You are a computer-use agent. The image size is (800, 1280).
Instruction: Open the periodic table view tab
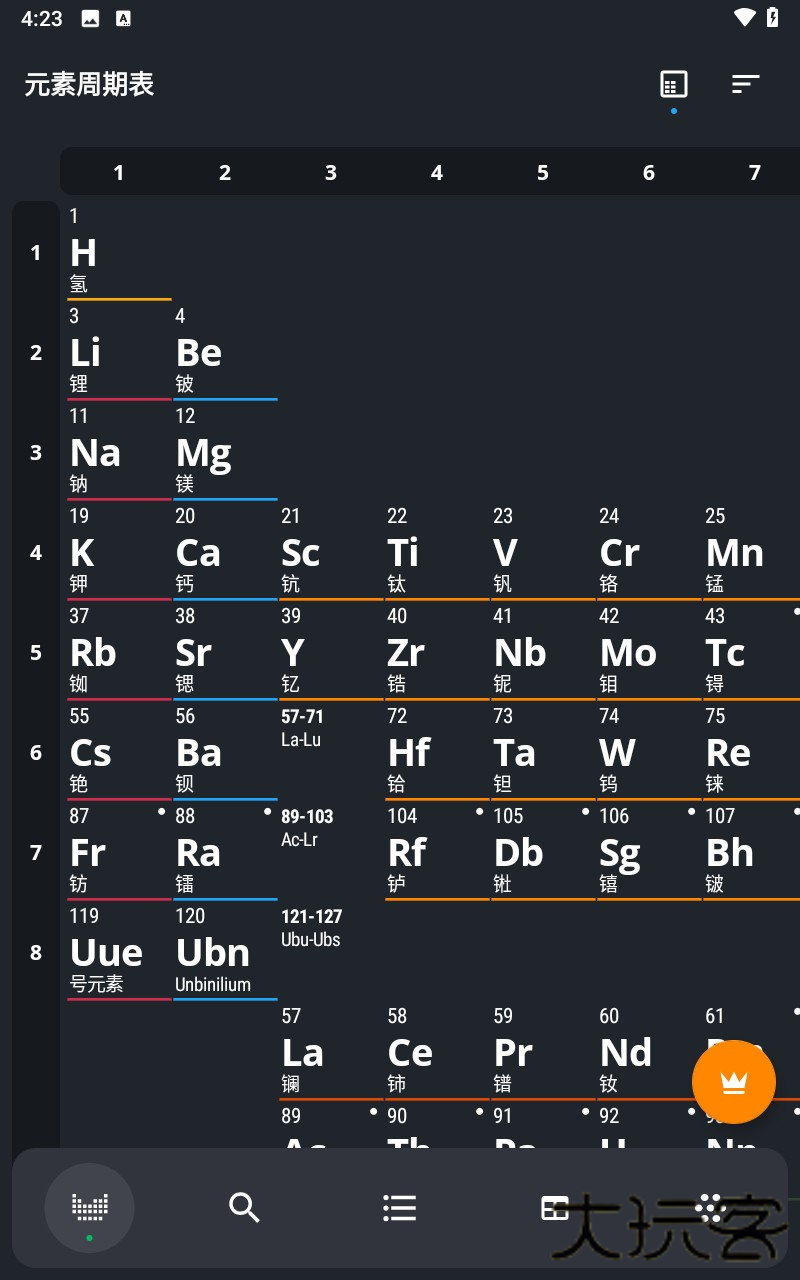89,1207
